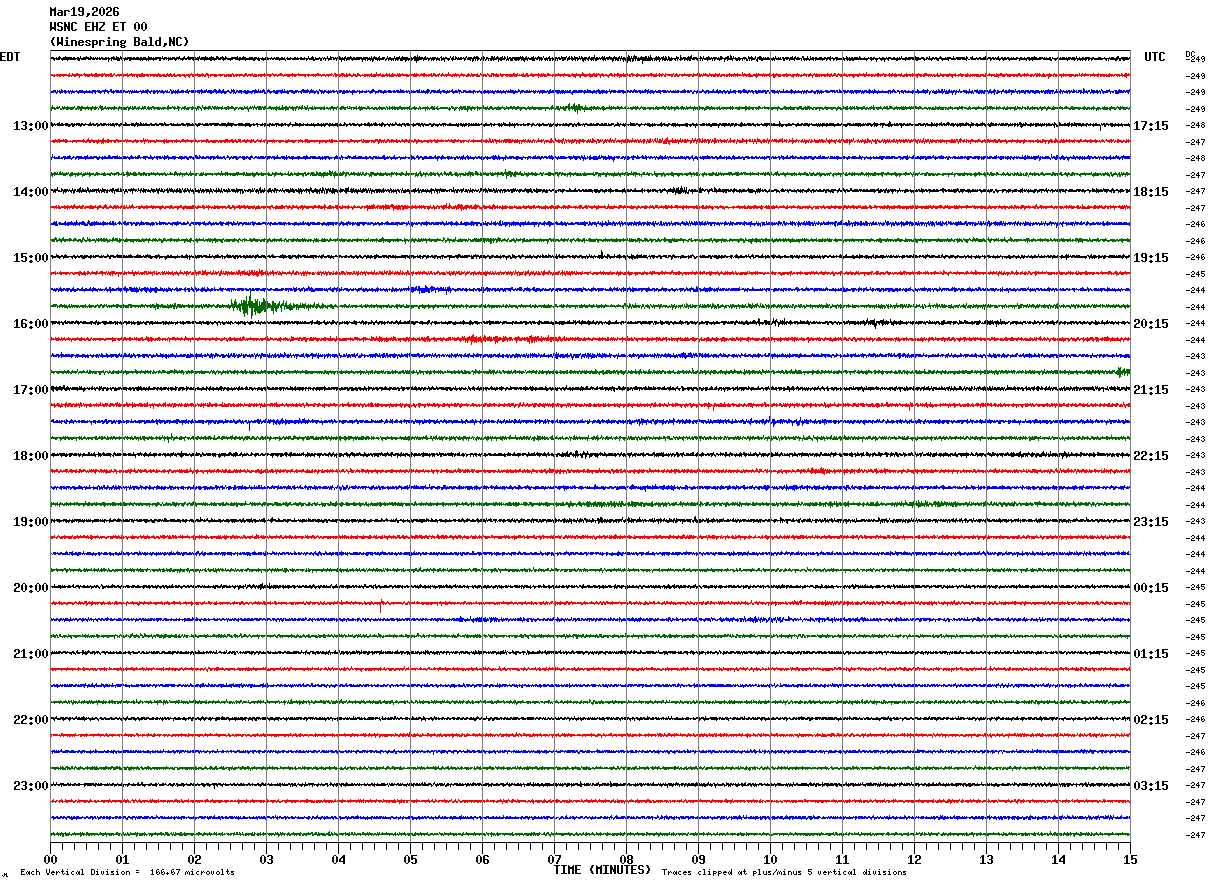Click the red spike on the 20:15 trace
Image resolution: width=1210 pixels, height=886 pixels.
[x=380, y=605]
